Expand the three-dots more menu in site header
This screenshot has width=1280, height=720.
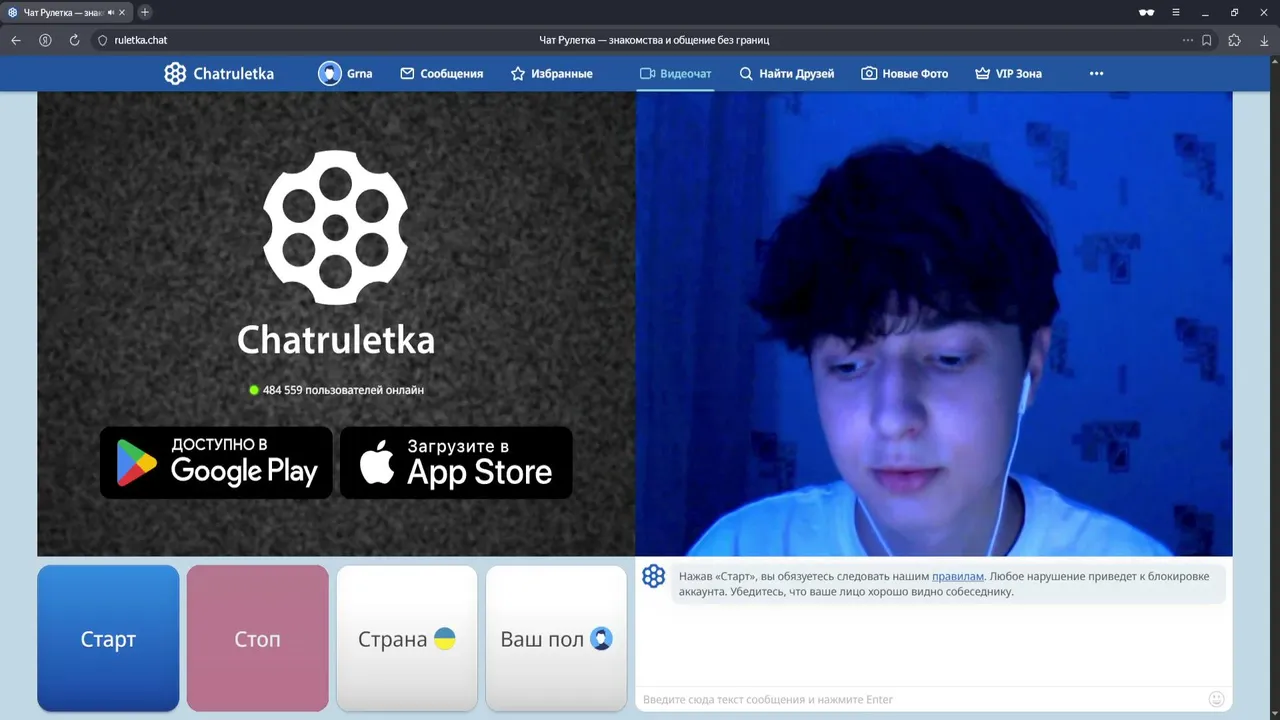1096,73
